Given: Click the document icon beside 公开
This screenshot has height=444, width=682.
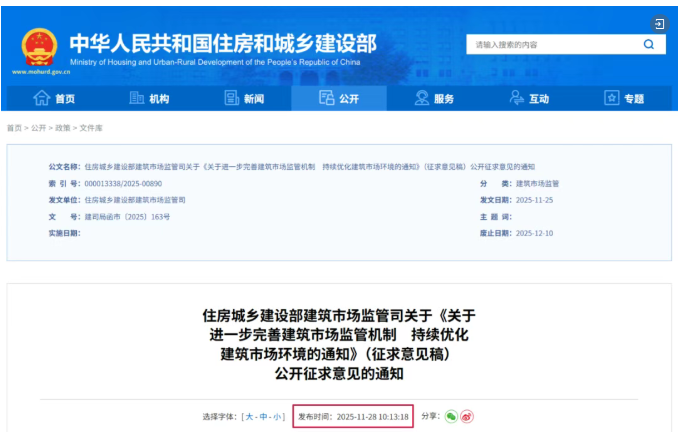Looking at the screenshot, I should click(x=326, y=98).
